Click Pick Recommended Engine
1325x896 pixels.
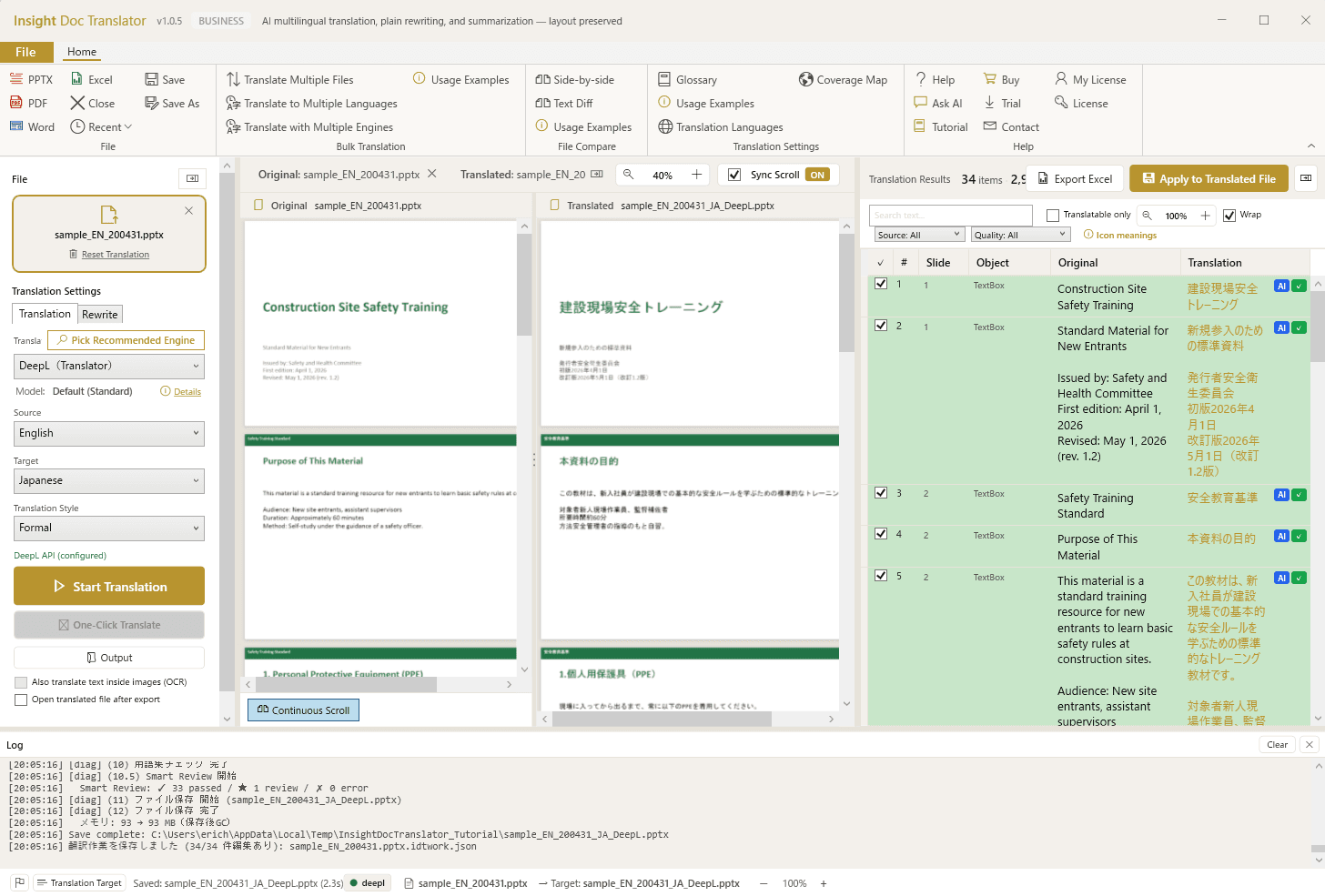[126, 340]
